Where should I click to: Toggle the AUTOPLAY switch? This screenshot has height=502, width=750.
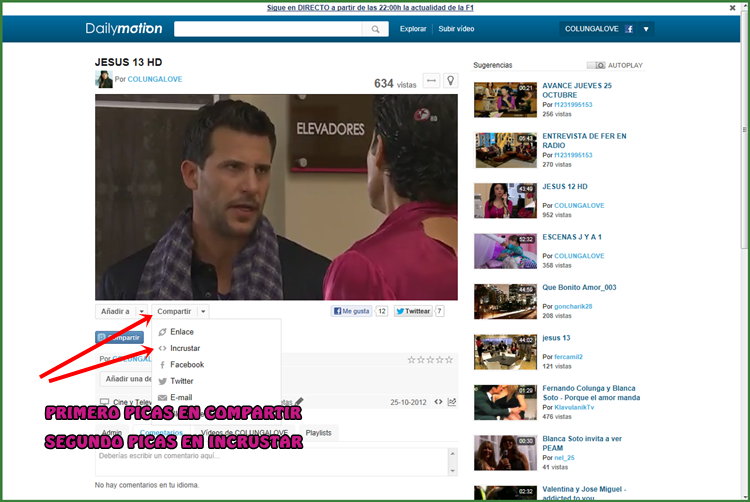pyautogui.click(x=596, y=65)
